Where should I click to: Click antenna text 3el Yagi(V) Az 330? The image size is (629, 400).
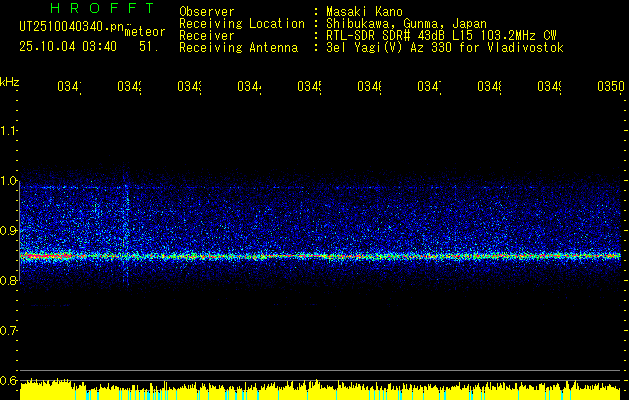[391, 48]
